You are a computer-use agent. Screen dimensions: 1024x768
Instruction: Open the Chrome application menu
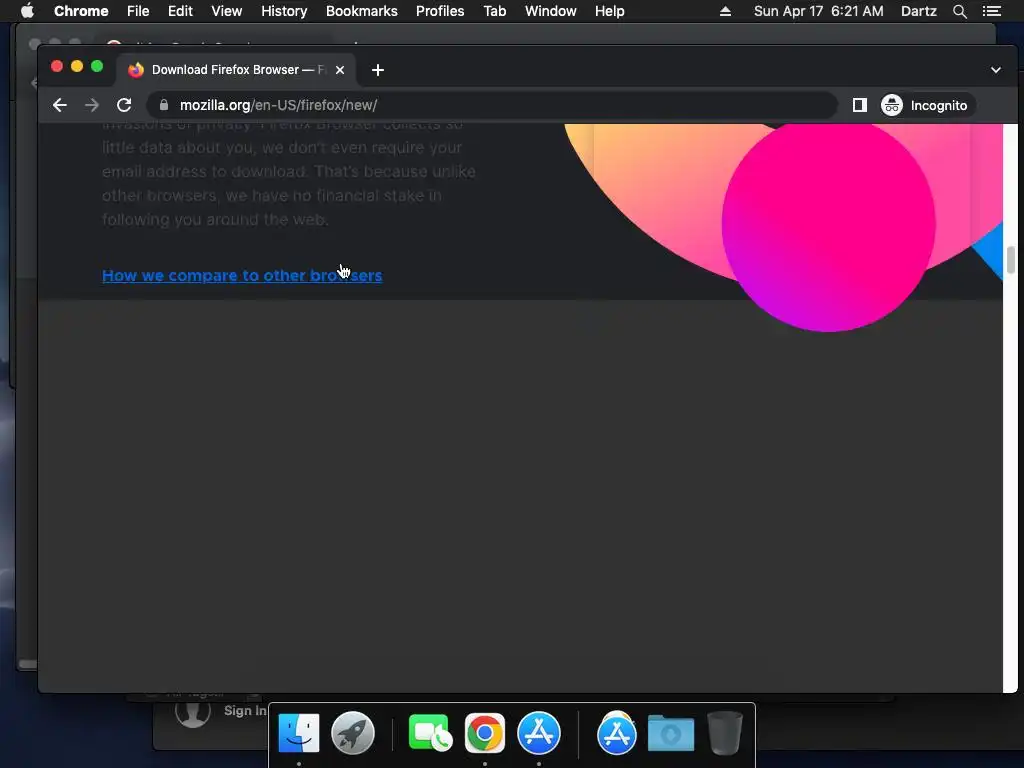click(81, 11)
